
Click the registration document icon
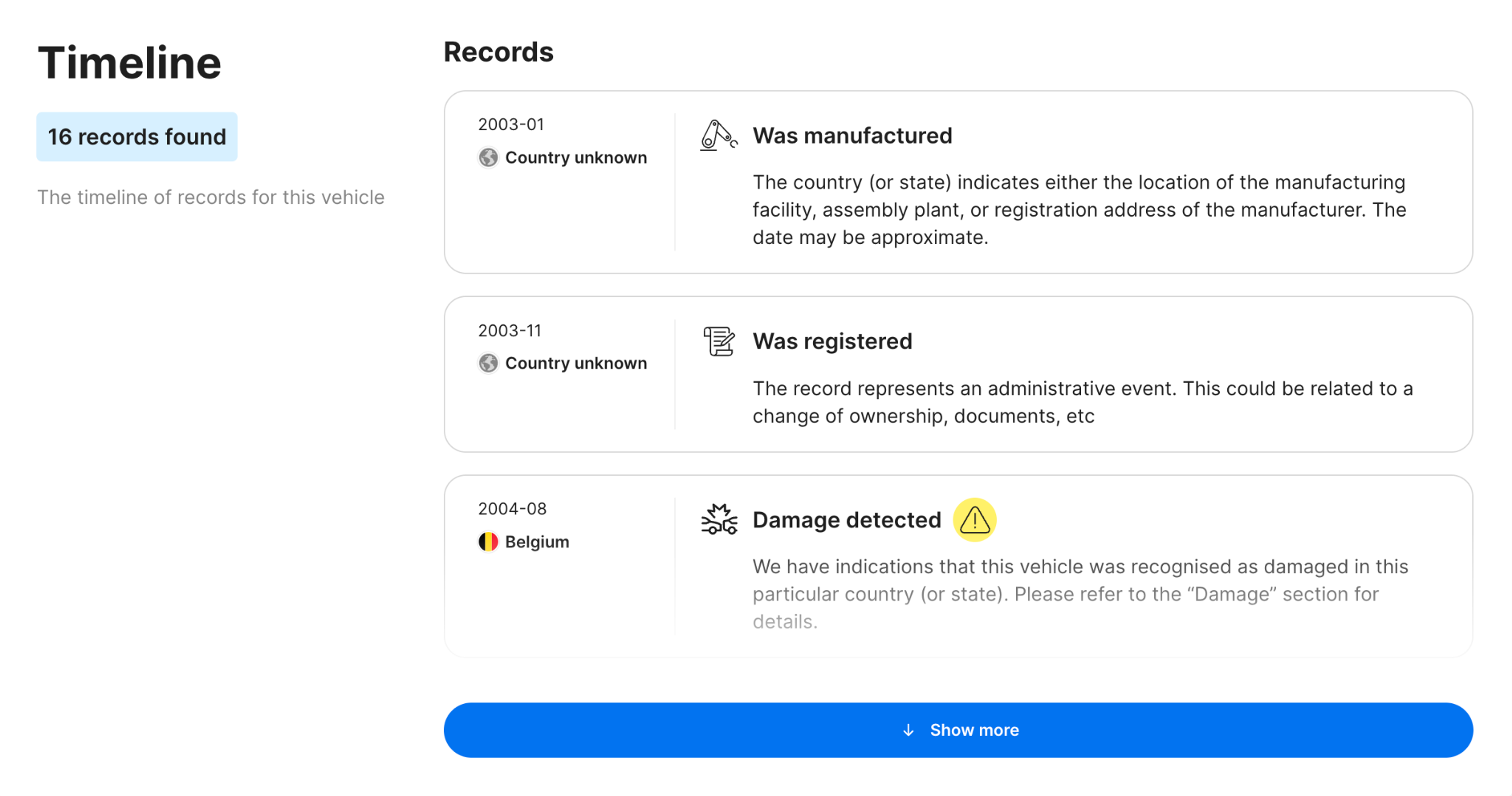(x=718, y=341)
